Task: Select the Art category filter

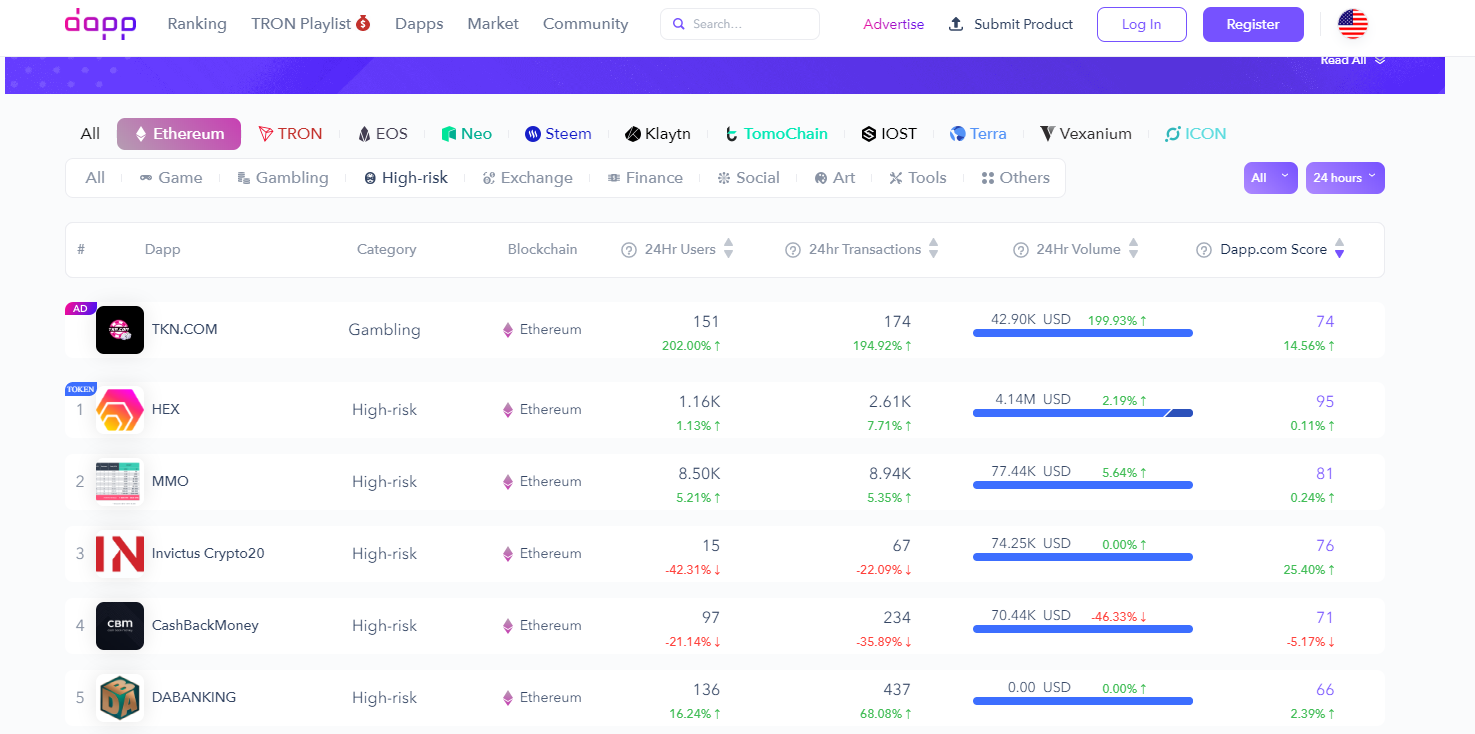Action: [834, 178]
